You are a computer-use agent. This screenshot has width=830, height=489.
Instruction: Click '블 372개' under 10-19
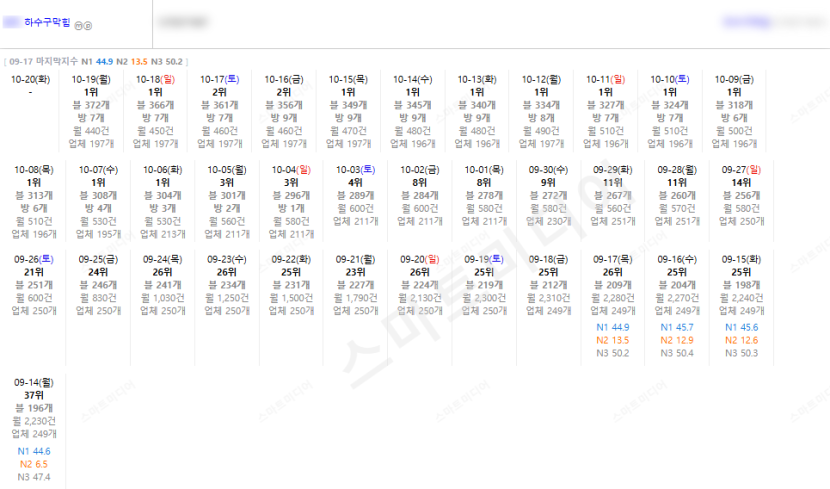[x=91, y=105]
